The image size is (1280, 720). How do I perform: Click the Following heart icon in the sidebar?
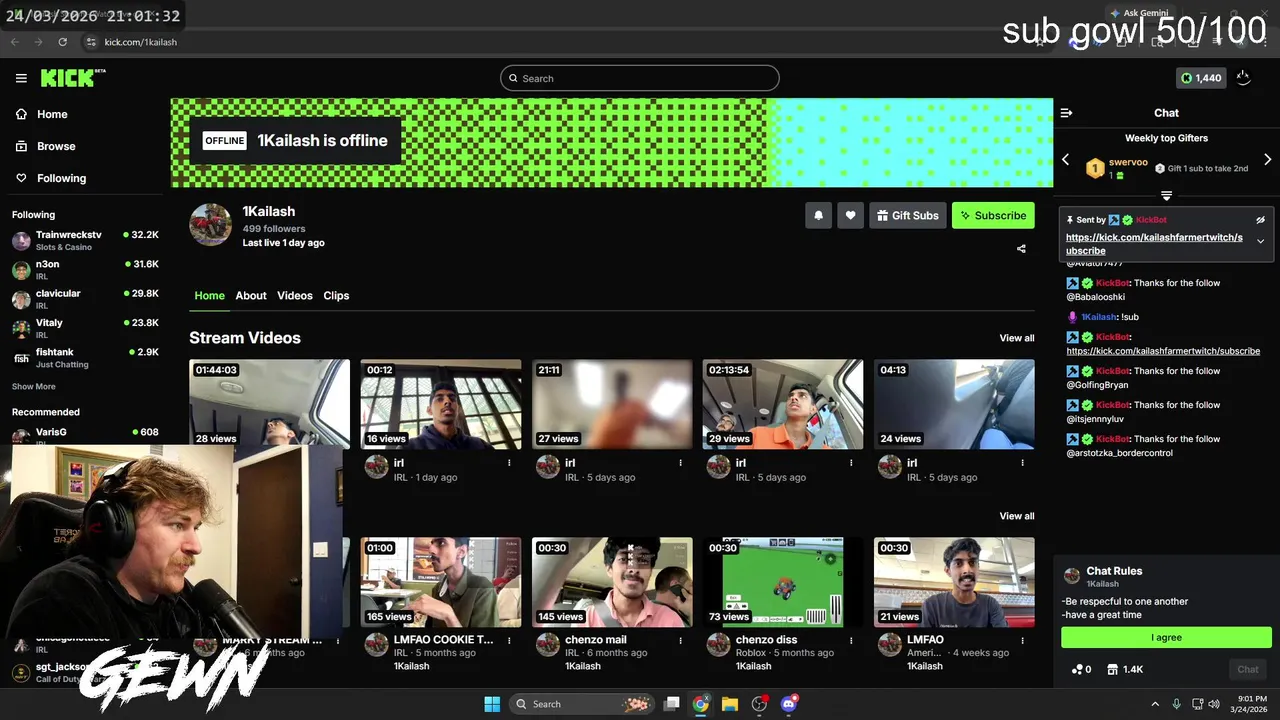pos(21,178)
